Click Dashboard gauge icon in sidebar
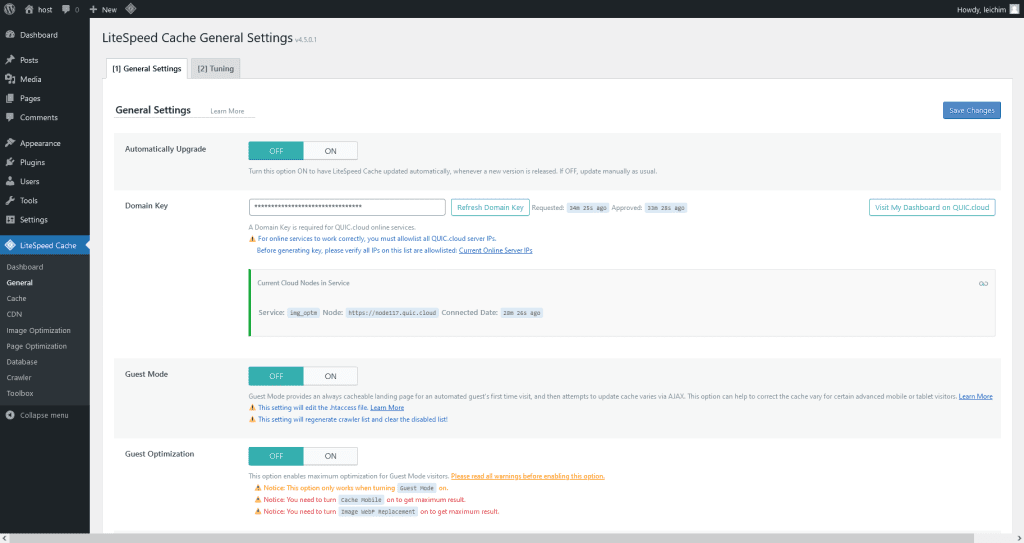This screenshot has height=543, width=1024. 10,35
